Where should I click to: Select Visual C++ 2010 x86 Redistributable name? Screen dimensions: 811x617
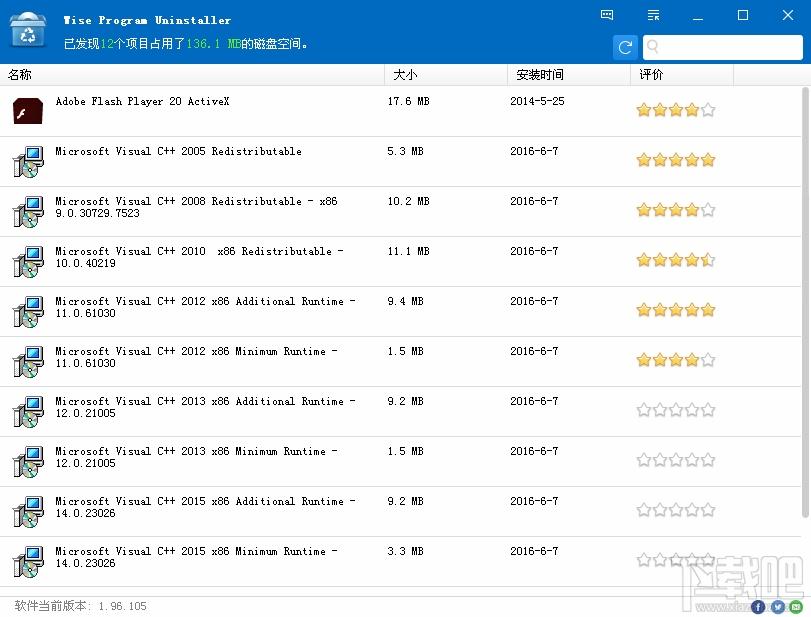pyautogui.click(x=199, y=257)
